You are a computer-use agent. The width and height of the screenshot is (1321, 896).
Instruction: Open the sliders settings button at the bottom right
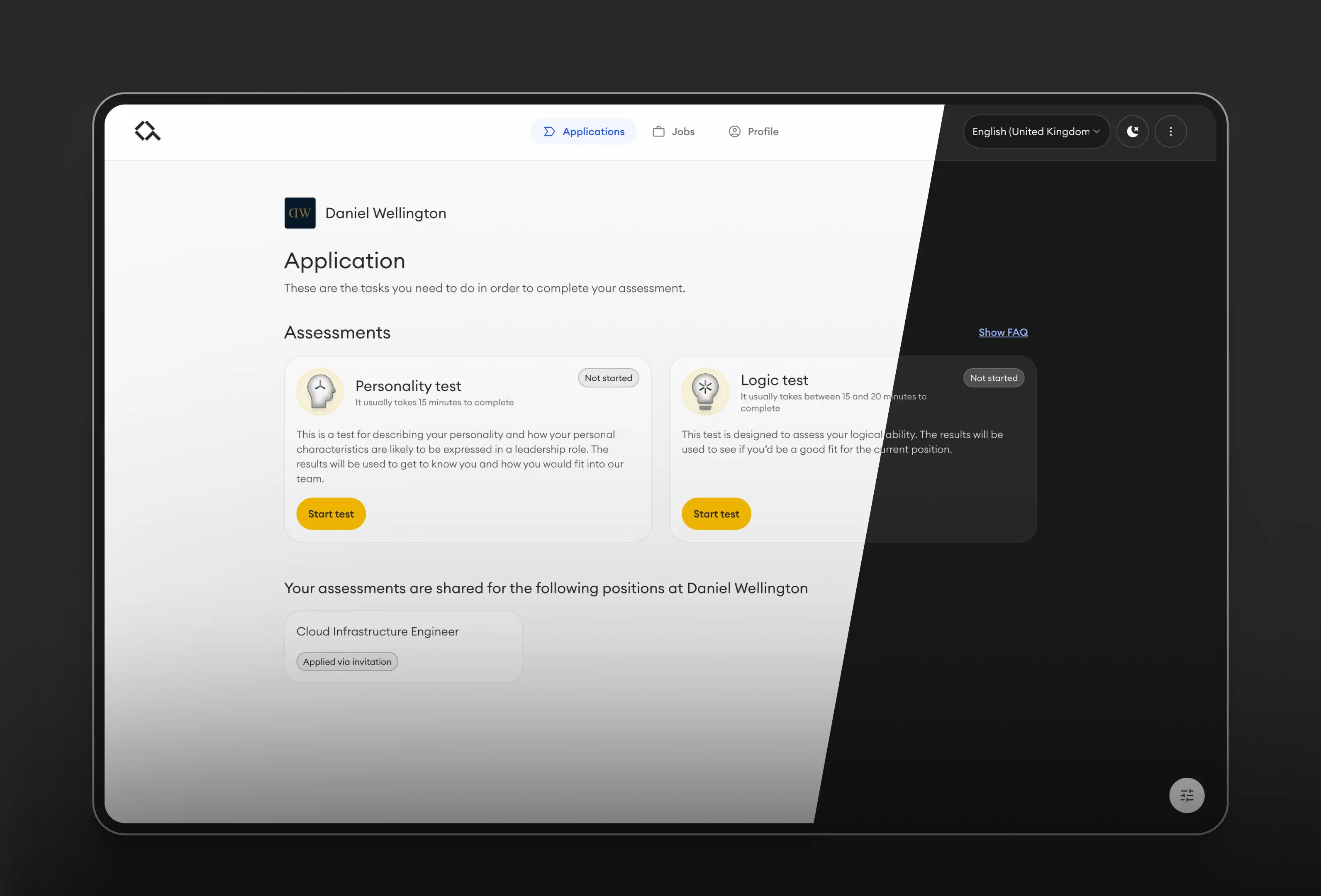coord(1187,795)
